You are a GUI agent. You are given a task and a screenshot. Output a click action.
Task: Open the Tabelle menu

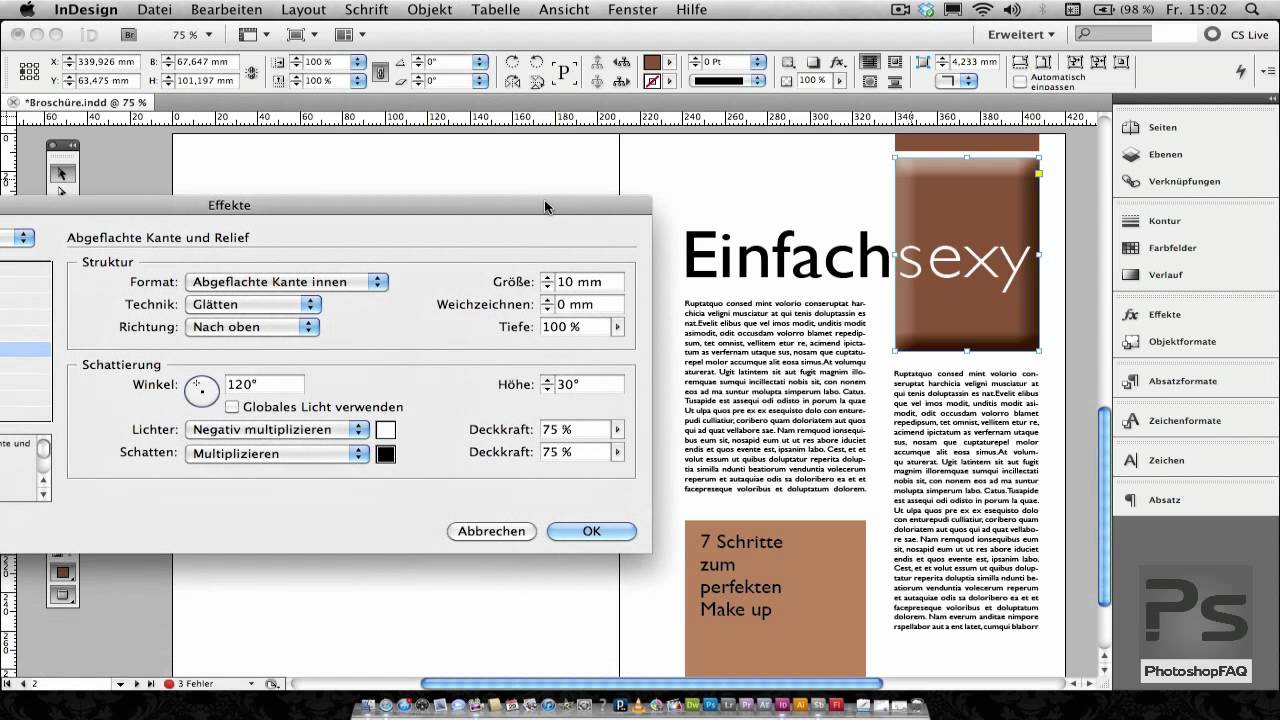click(495, 10)
